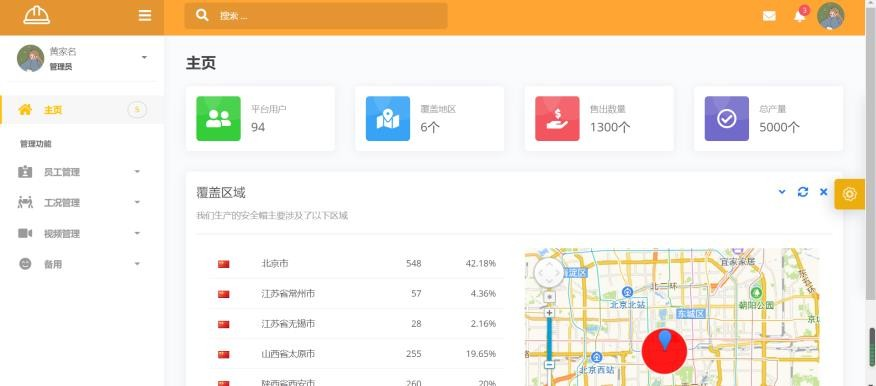The image size is (876, 386).
Task: Click the video camera icon
Action: (25, 233)
